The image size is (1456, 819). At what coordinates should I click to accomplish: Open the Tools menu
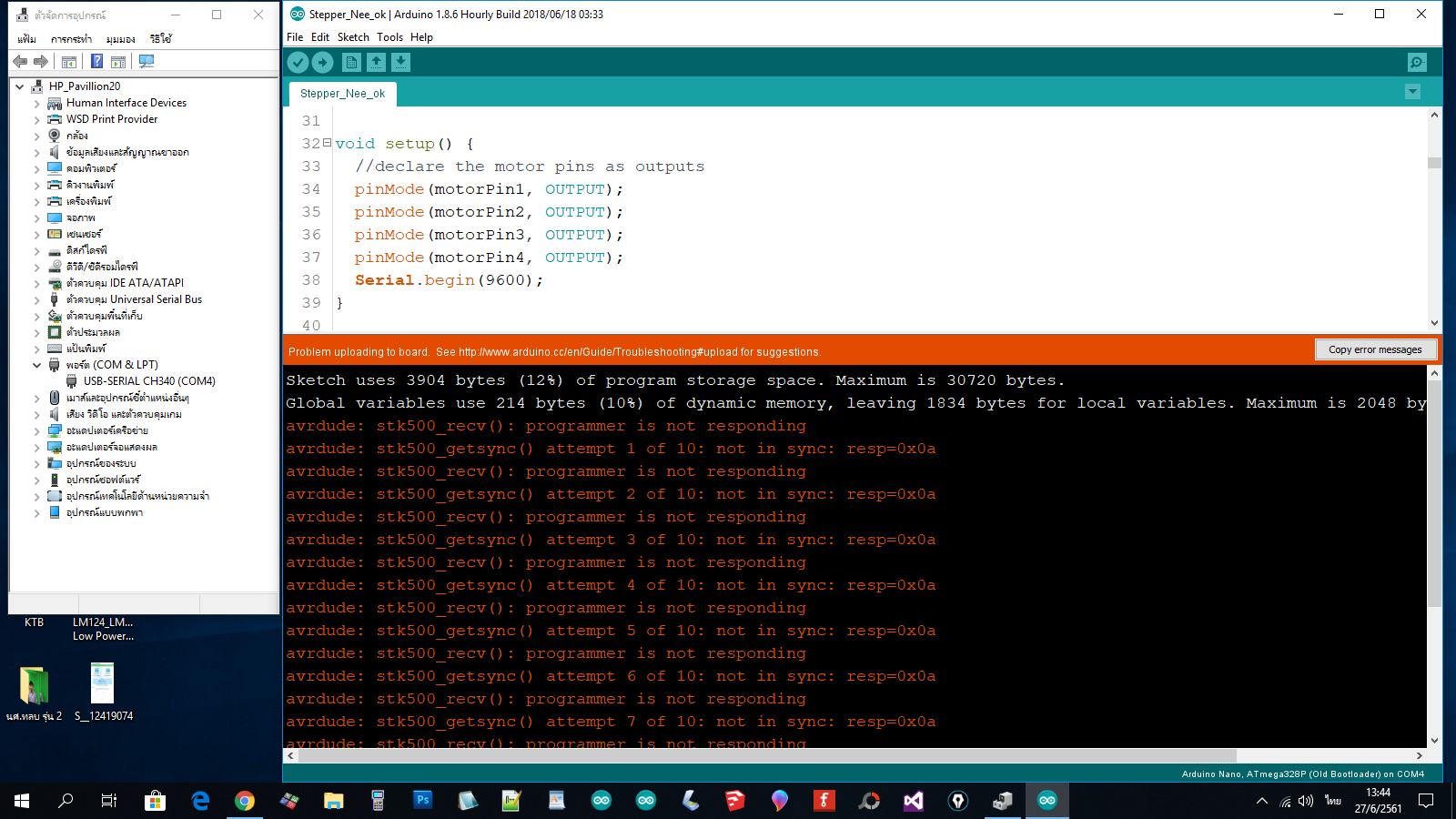click(389, 37)
